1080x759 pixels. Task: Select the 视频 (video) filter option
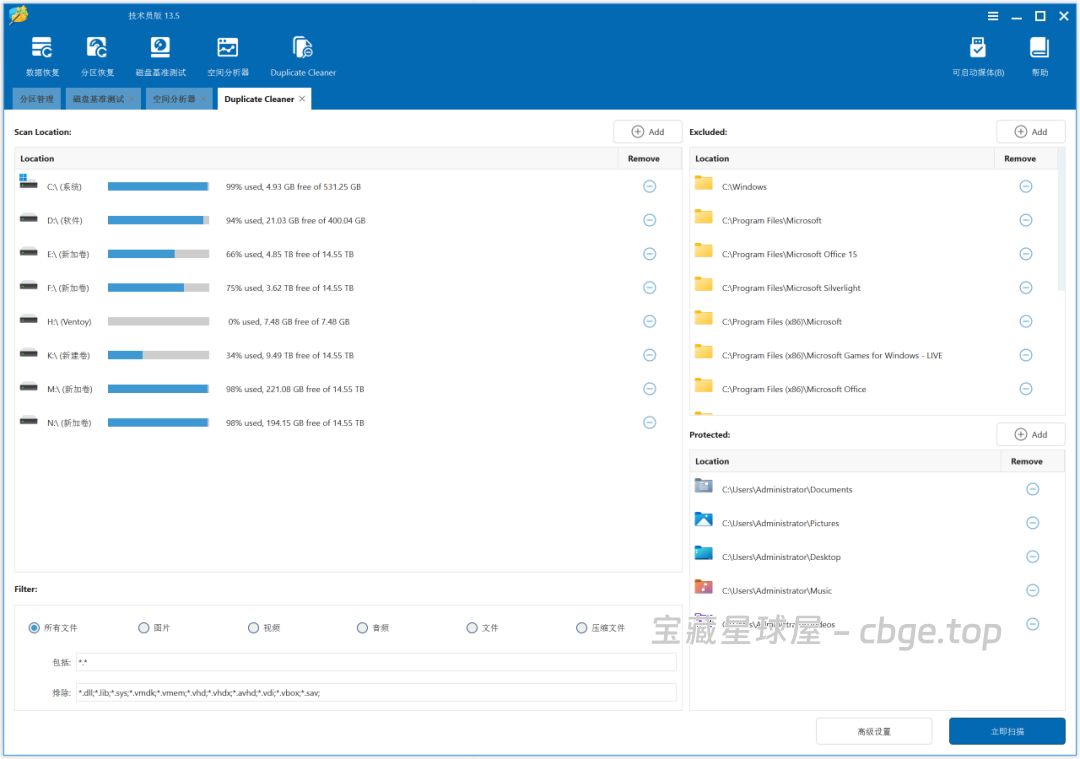pyautogui.click(x=254, y=627)
